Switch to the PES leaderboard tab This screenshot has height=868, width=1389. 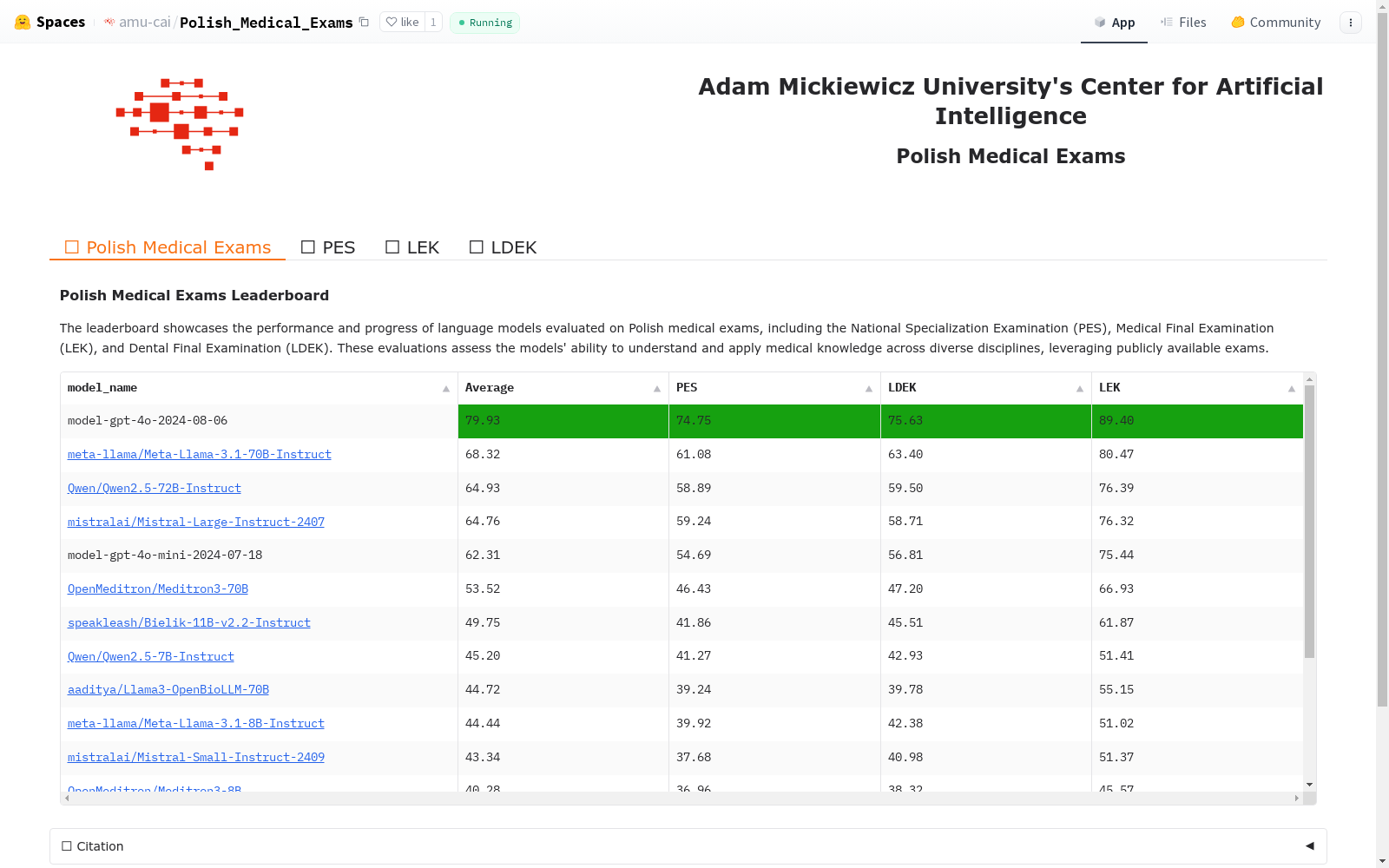[328, 247]
